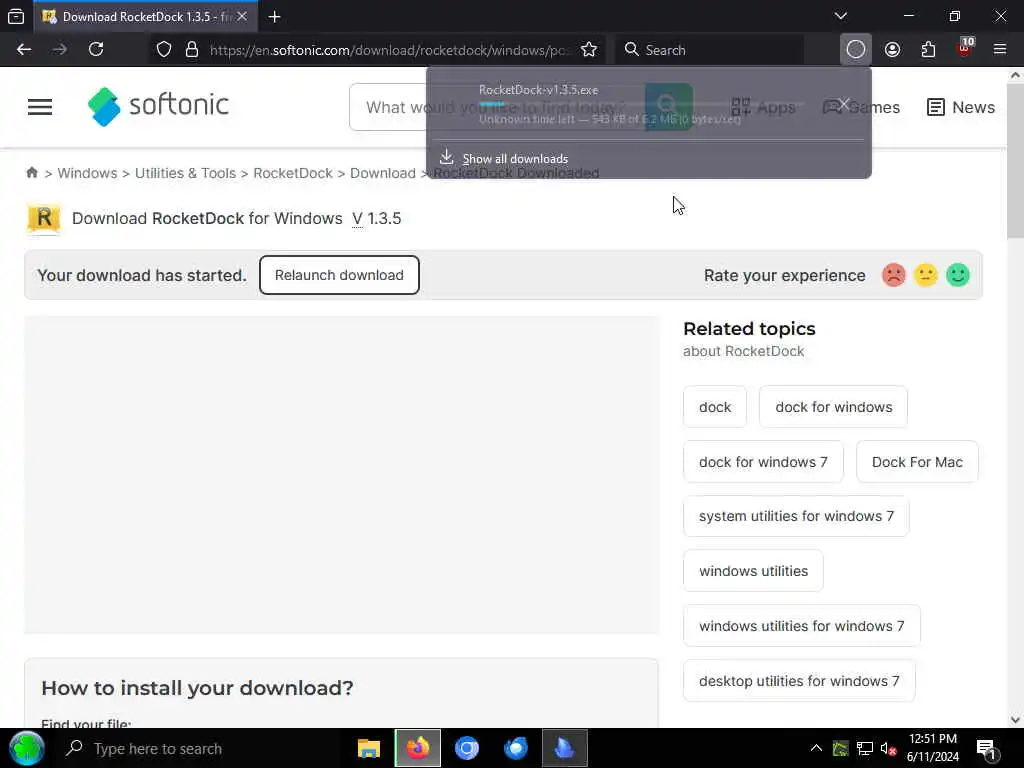
Task: Select 'windows utilities for windows 7' tag
Action: [x=801, y=626]
